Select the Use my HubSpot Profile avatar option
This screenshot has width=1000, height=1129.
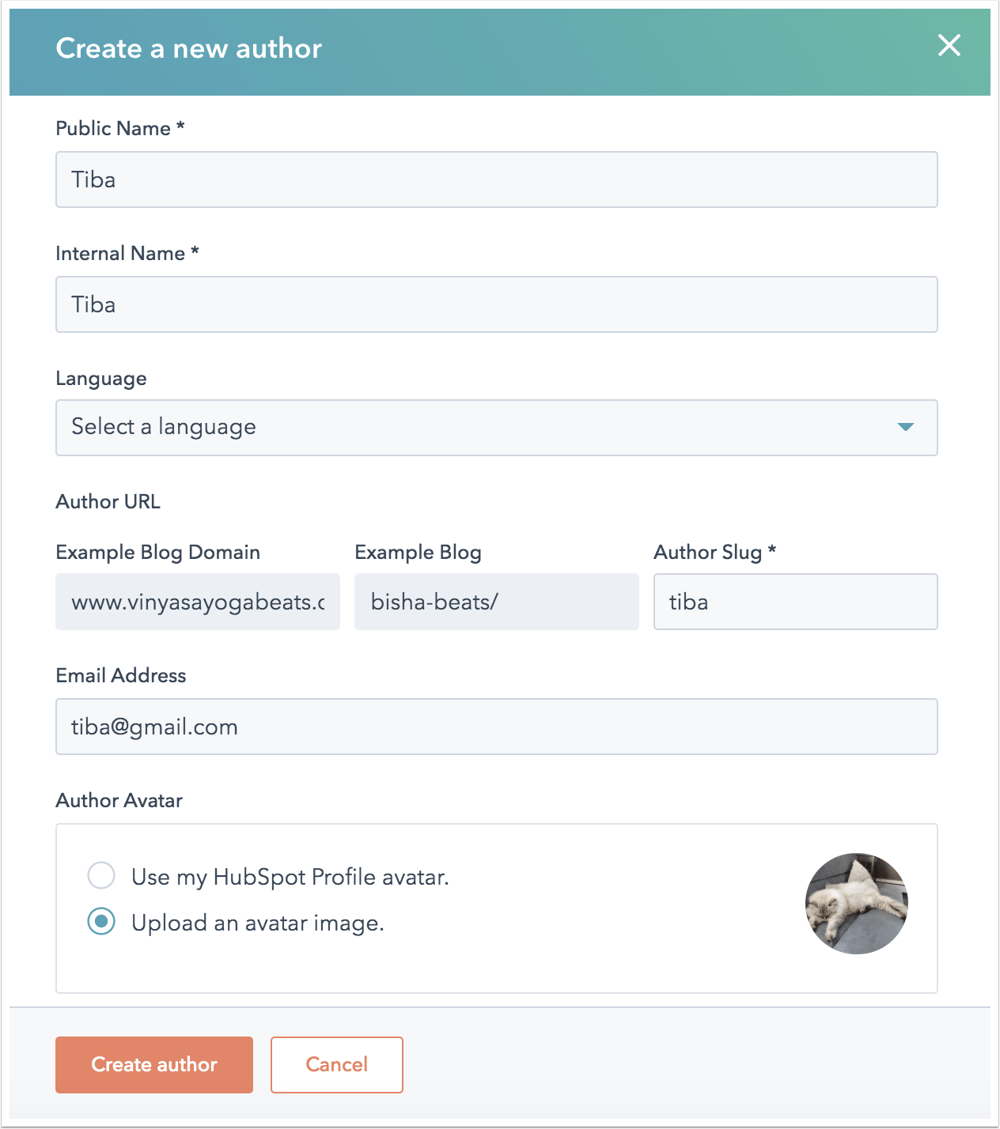100,875
